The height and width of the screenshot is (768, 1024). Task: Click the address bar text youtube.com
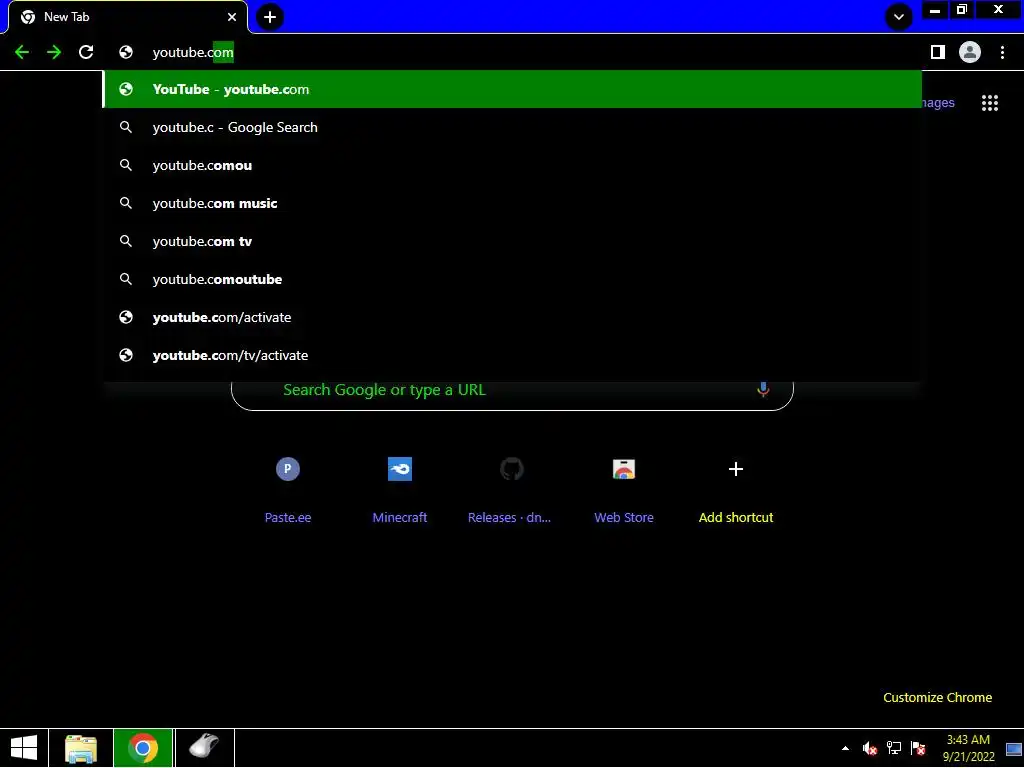193,52
